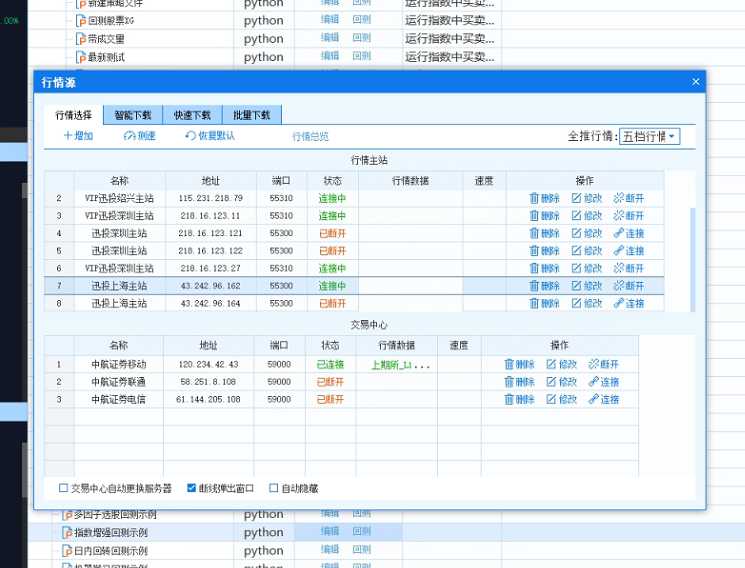Viewport: 745px width, 568px height.
Task: Run the 测速 speed test
Action: [x=139, y=136]
